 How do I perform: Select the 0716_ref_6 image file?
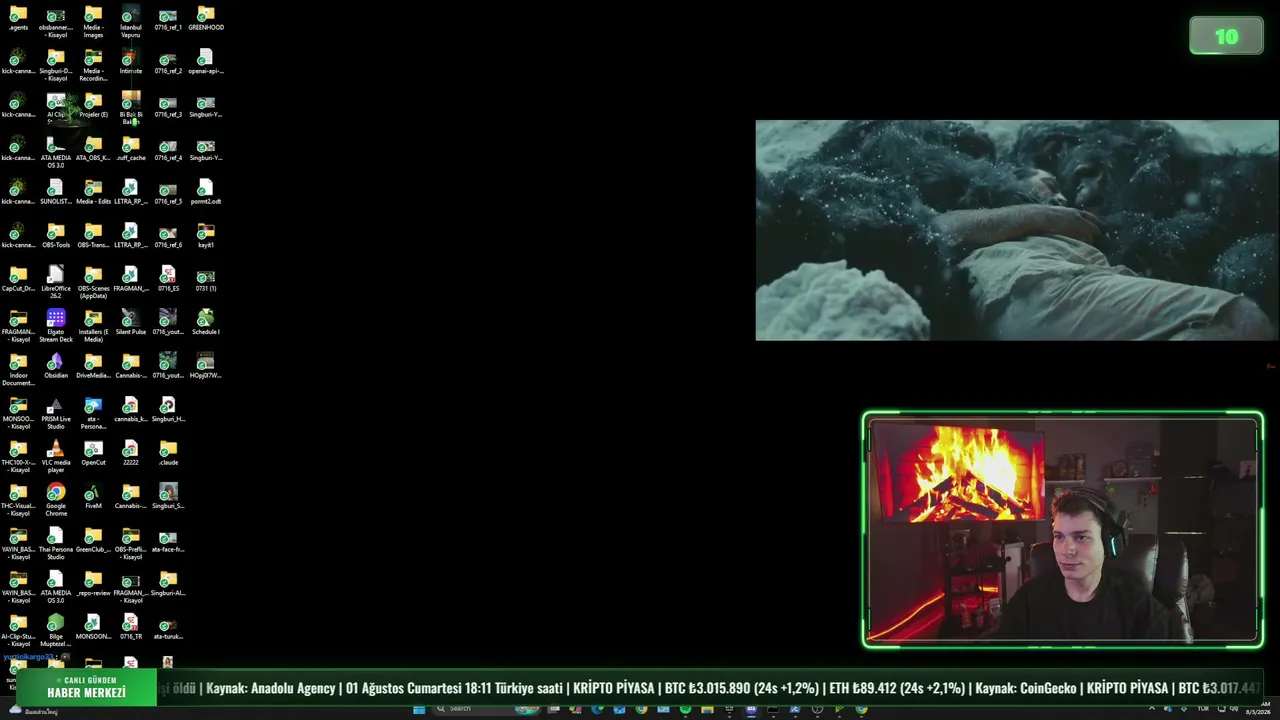168,236
